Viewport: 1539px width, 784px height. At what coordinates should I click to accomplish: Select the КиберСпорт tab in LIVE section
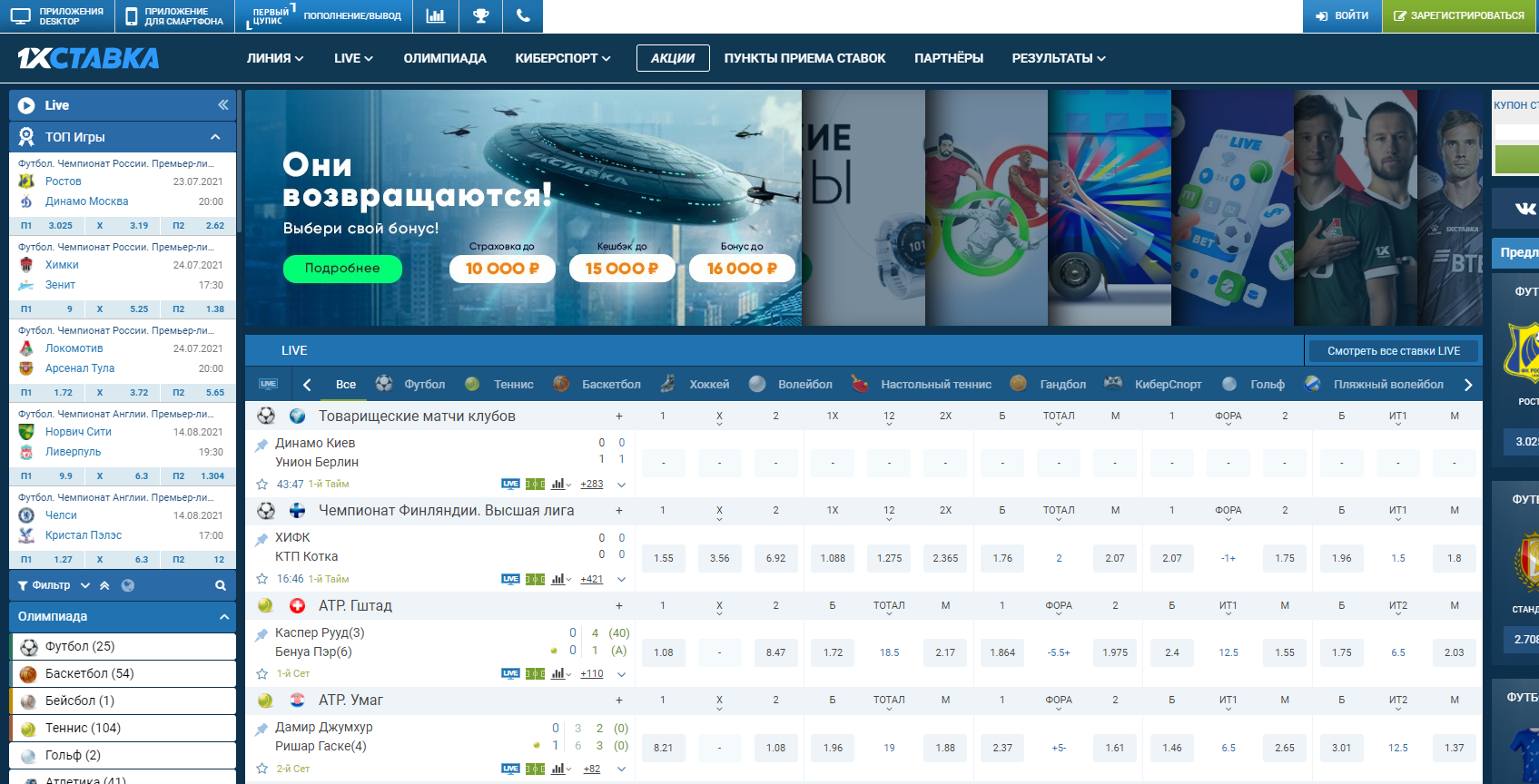(1153, 385)
